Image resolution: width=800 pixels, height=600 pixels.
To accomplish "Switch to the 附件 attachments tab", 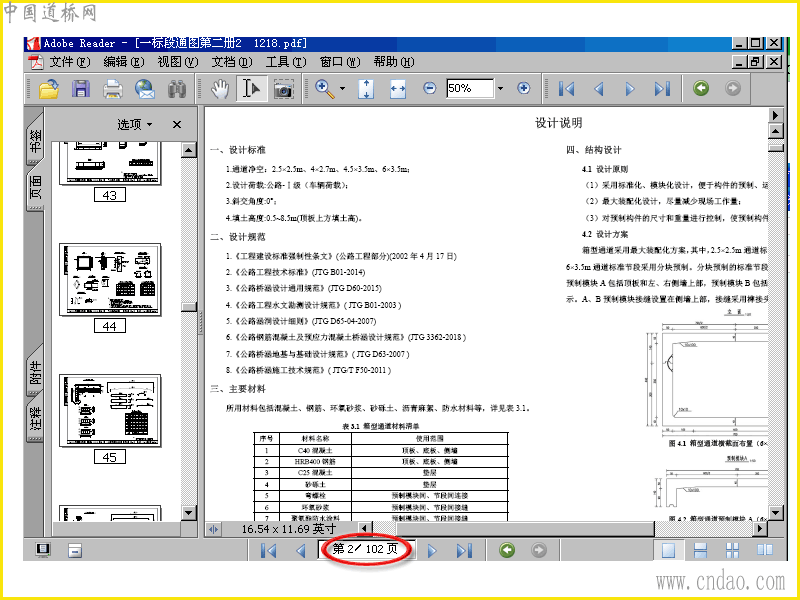I will coord(35,371).
